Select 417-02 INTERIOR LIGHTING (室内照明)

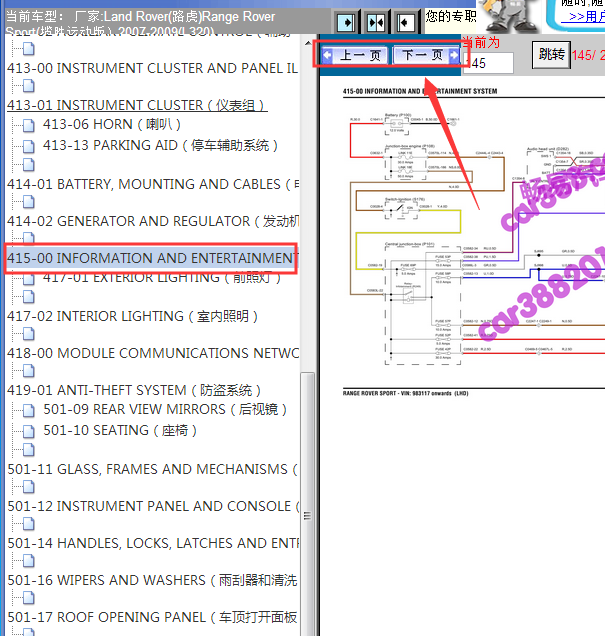click(133, 316)
